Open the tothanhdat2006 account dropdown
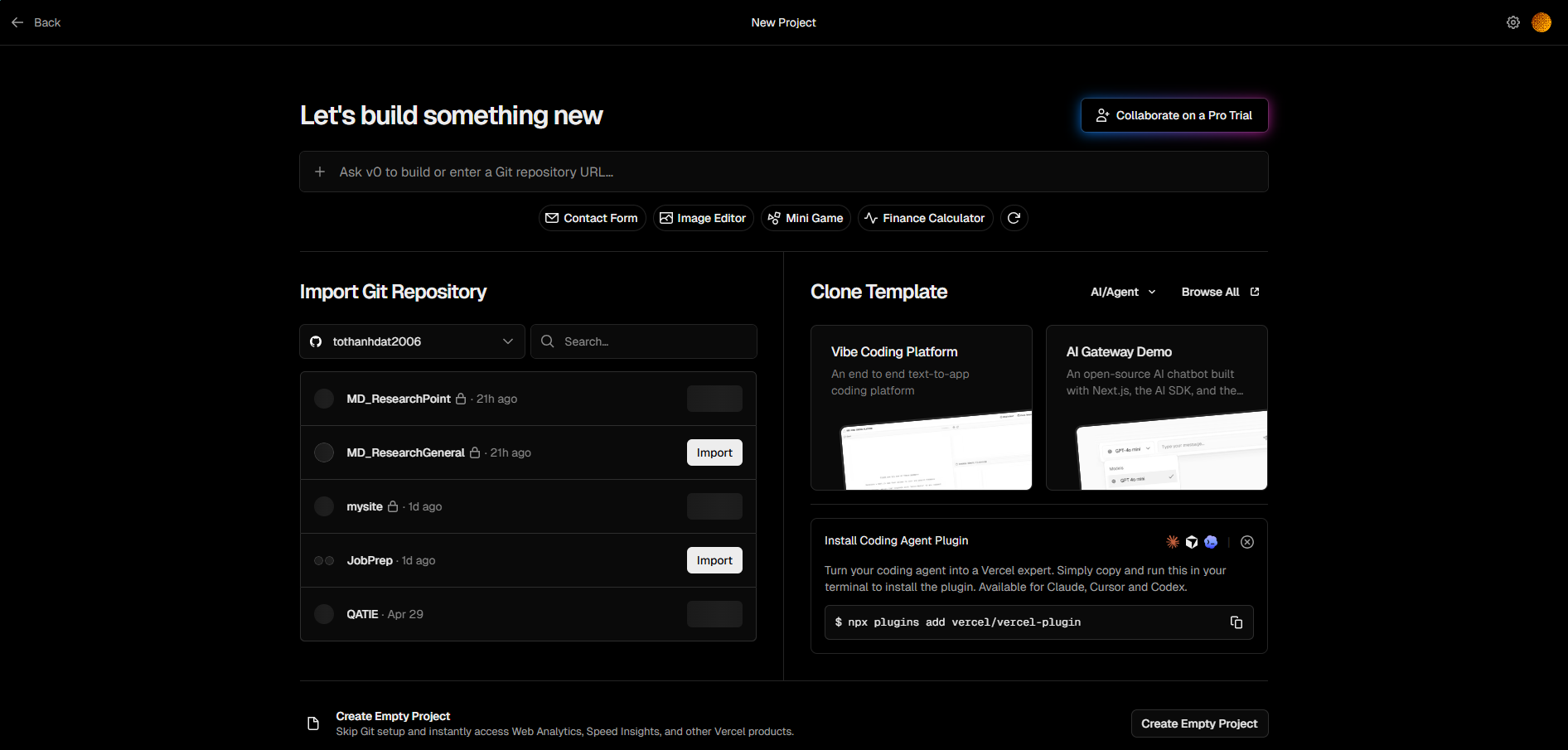This screenshot has height=750, width=1568. click(412, 341)
